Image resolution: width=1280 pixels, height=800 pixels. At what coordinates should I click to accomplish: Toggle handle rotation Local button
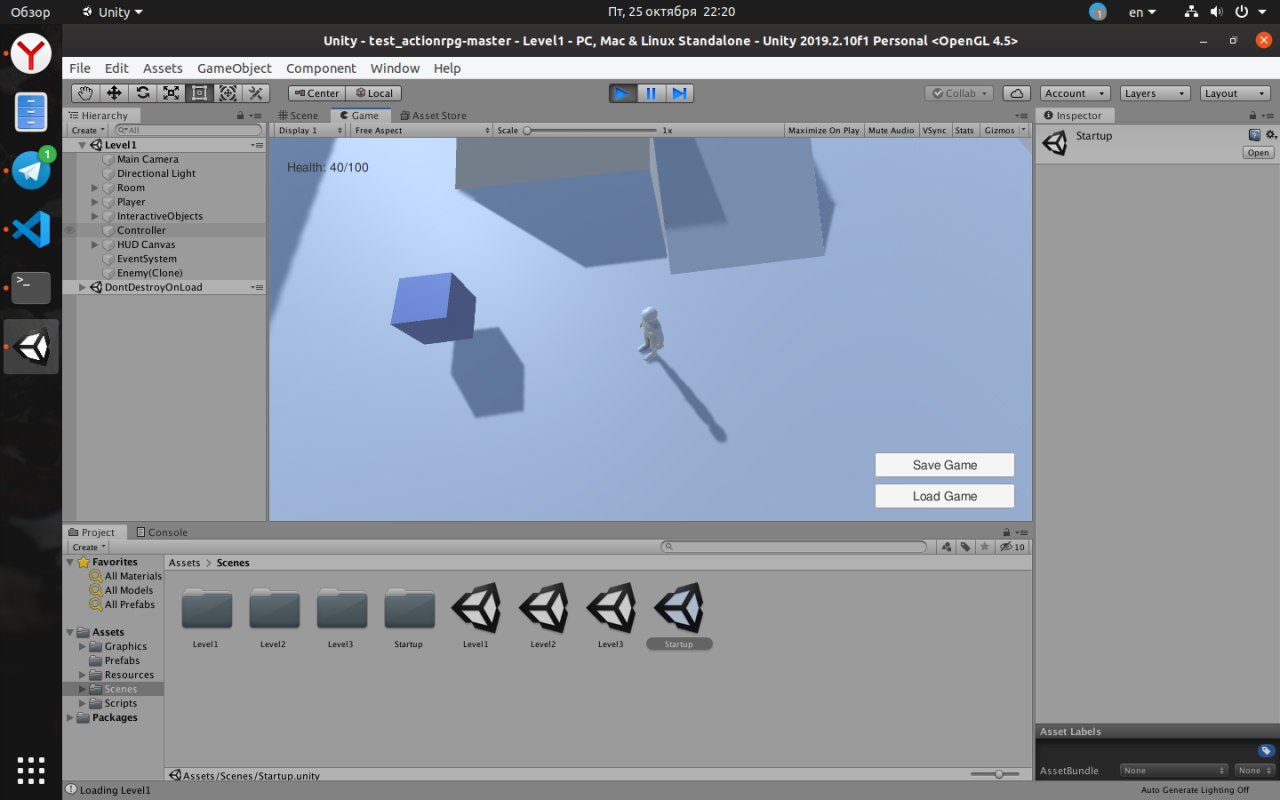[374, 93]
